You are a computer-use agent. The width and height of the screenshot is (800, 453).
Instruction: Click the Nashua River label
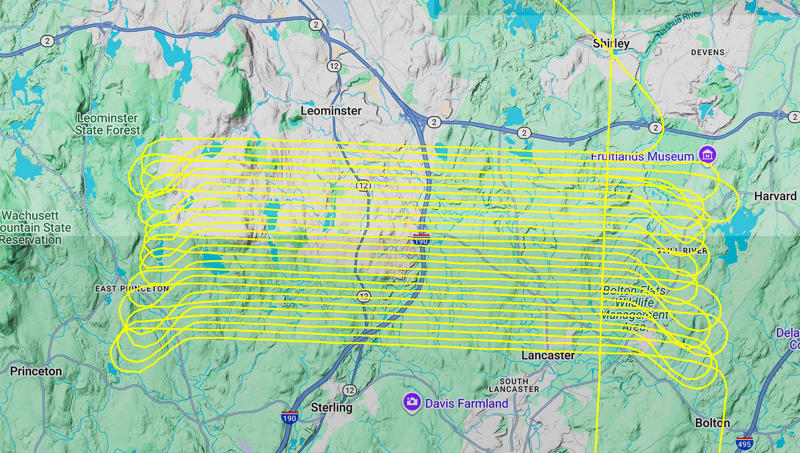tap(680, 24)
